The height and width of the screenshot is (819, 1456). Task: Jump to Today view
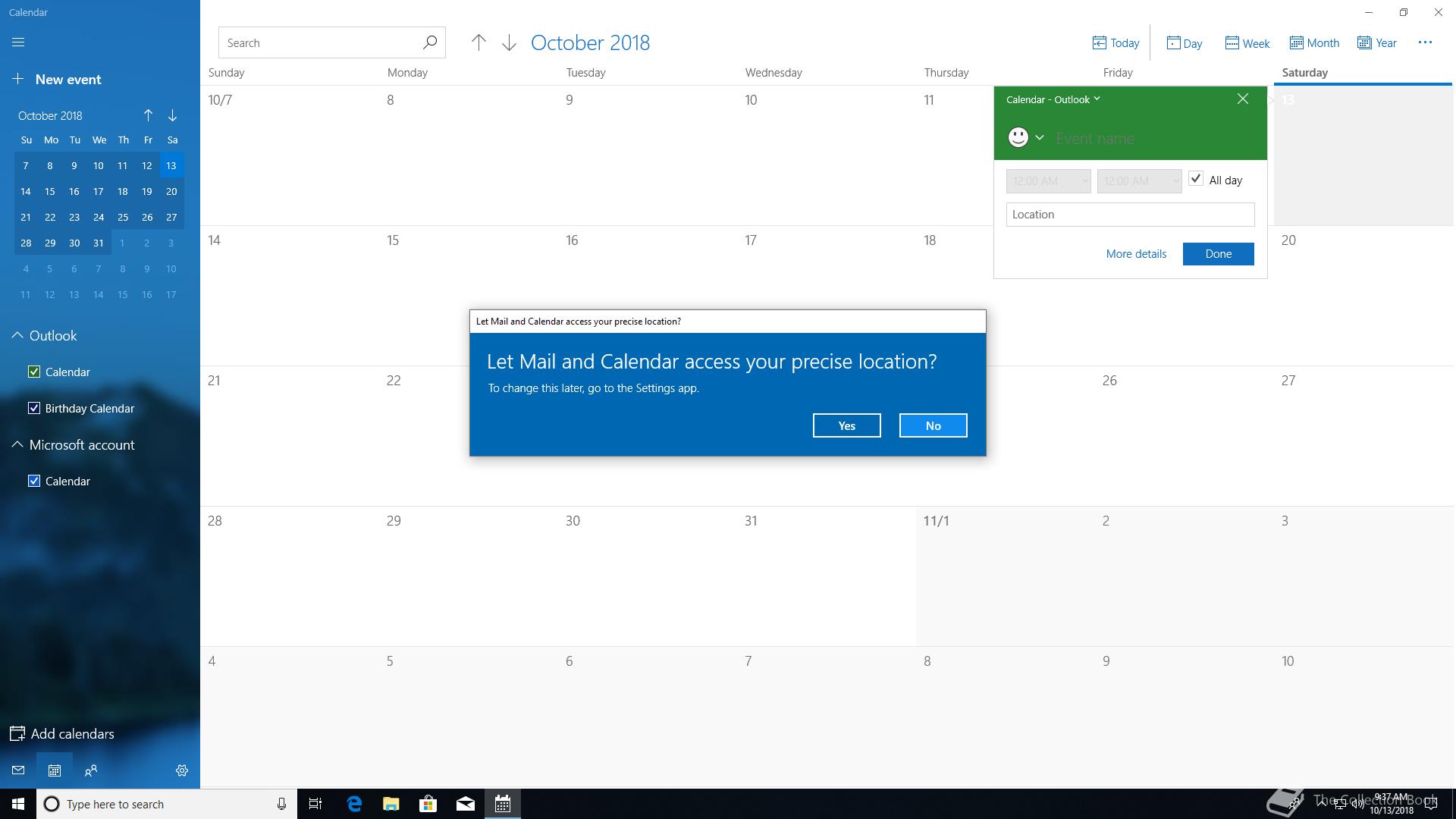(1116, 43)
